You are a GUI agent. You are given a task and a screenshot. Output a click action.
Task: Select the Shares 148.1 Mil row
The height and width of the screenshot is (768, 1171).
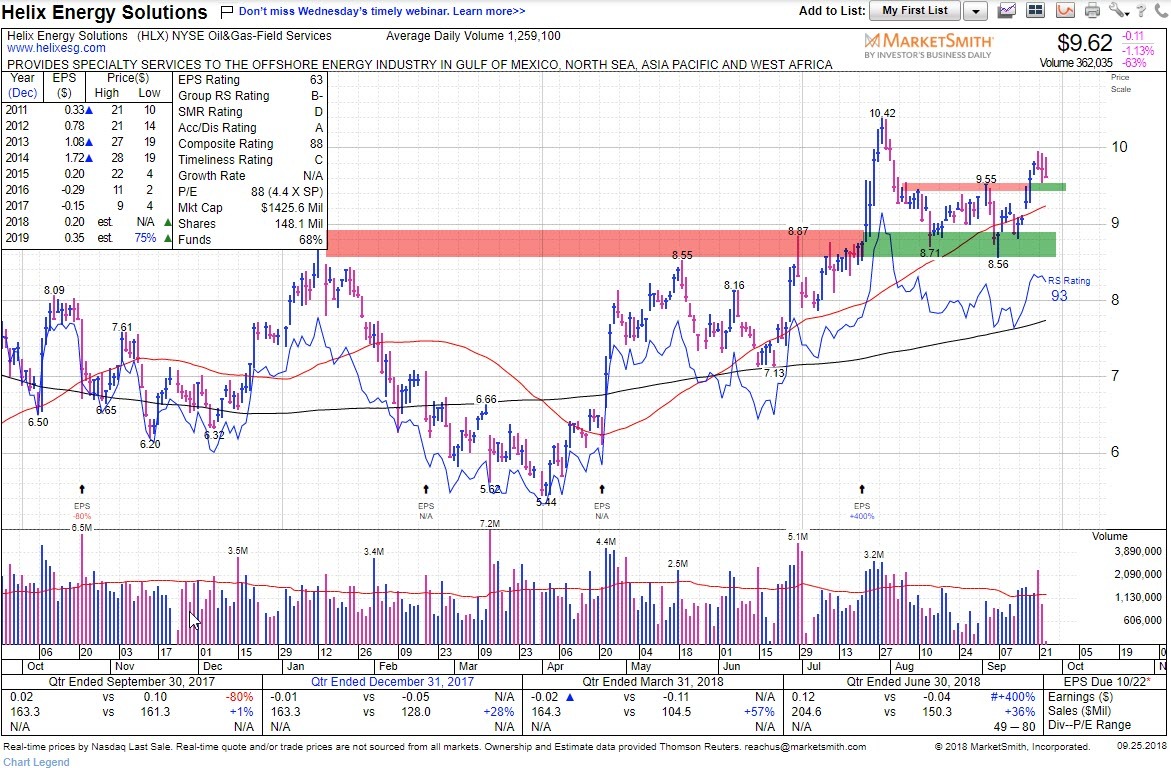(x=250, y=224)
